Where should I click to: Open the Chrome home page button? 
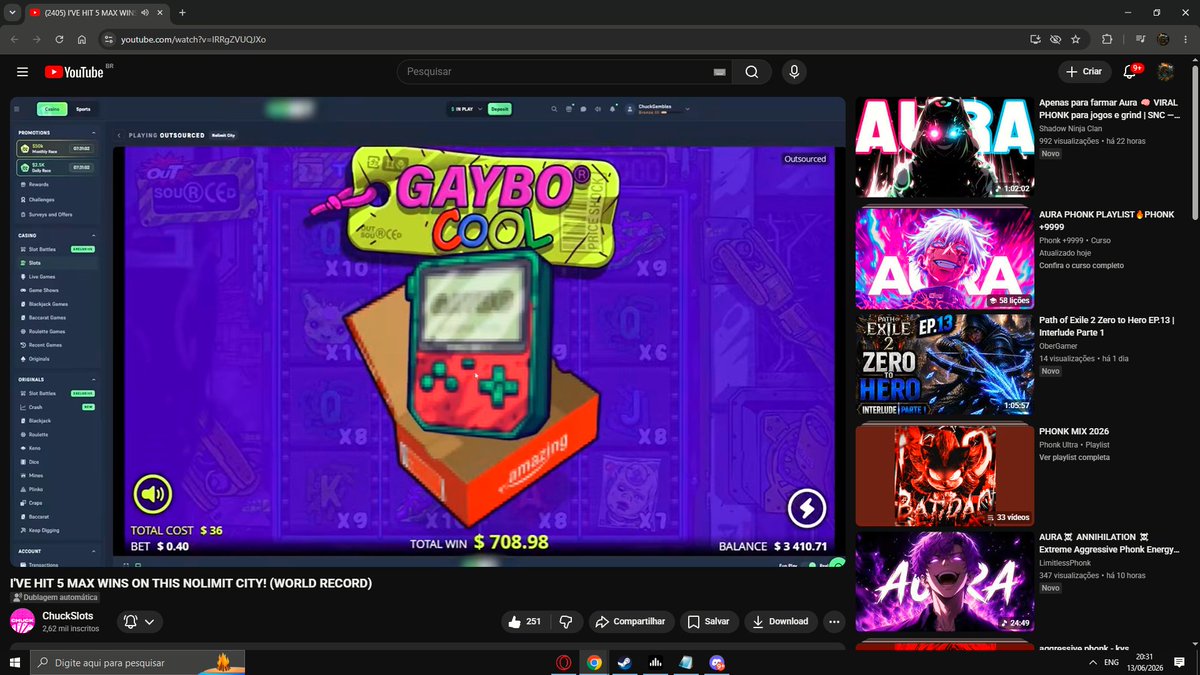click(82, 40)
